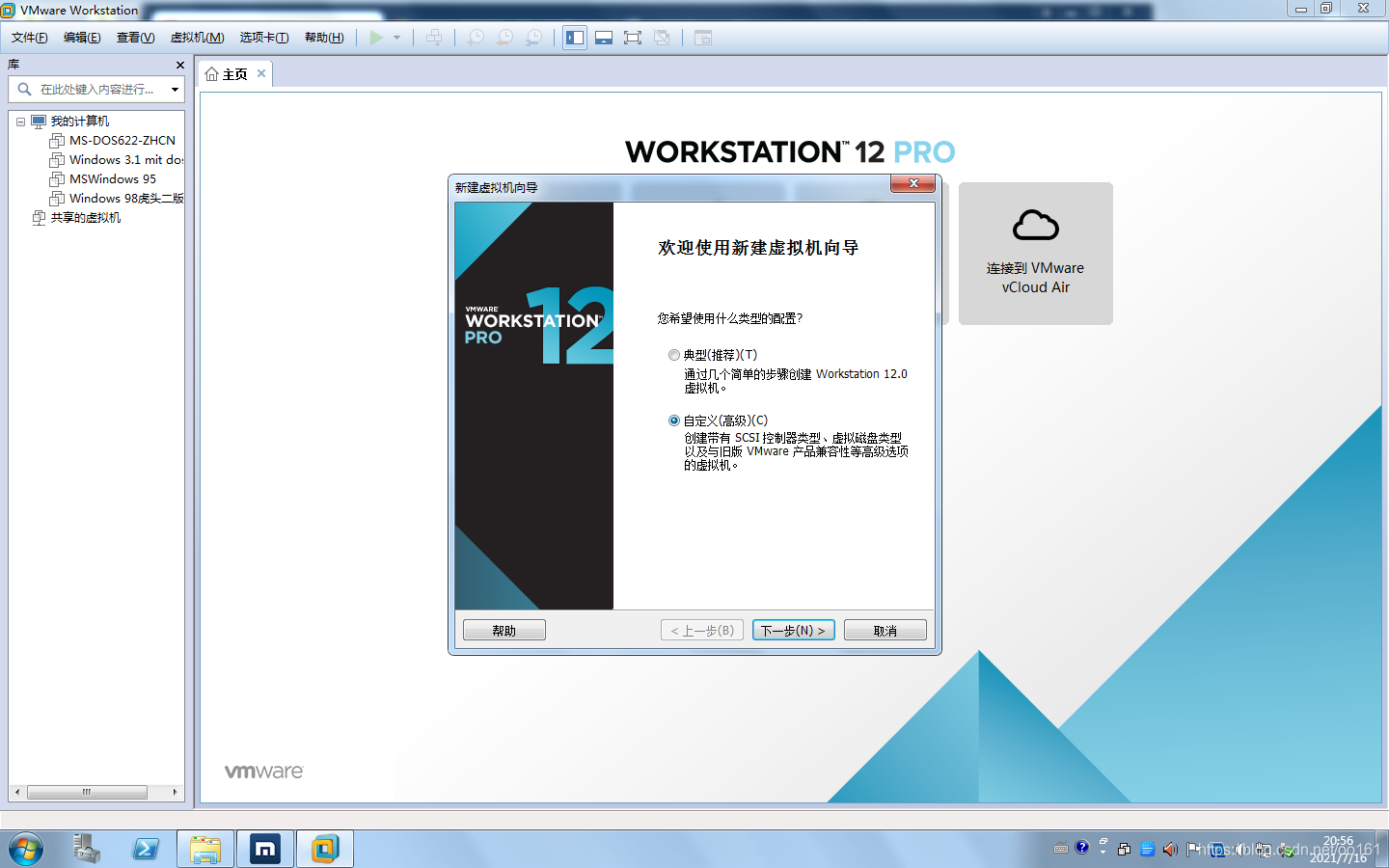This screenshot has width=1389, height=868.
Task: Open the Windows Start button
Action: 26,850
